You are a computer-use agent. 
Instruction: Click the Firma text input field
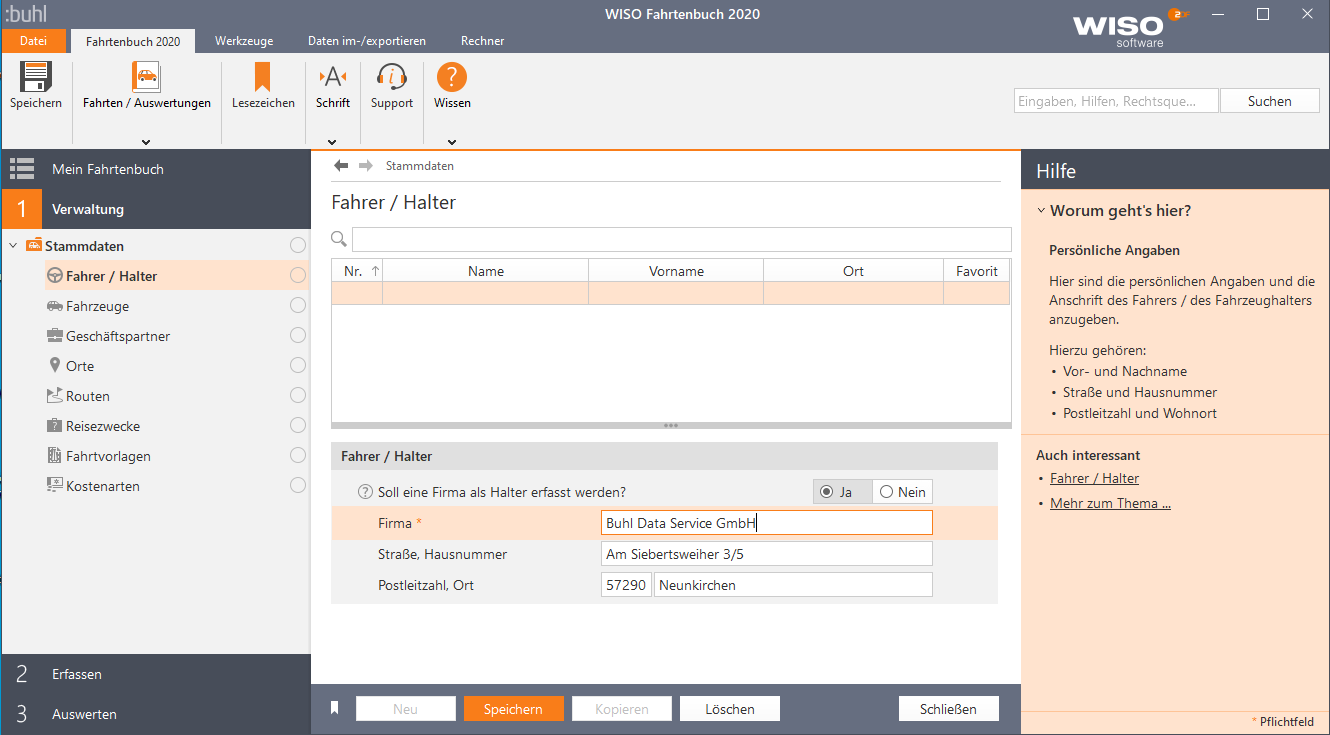[766, 523]
